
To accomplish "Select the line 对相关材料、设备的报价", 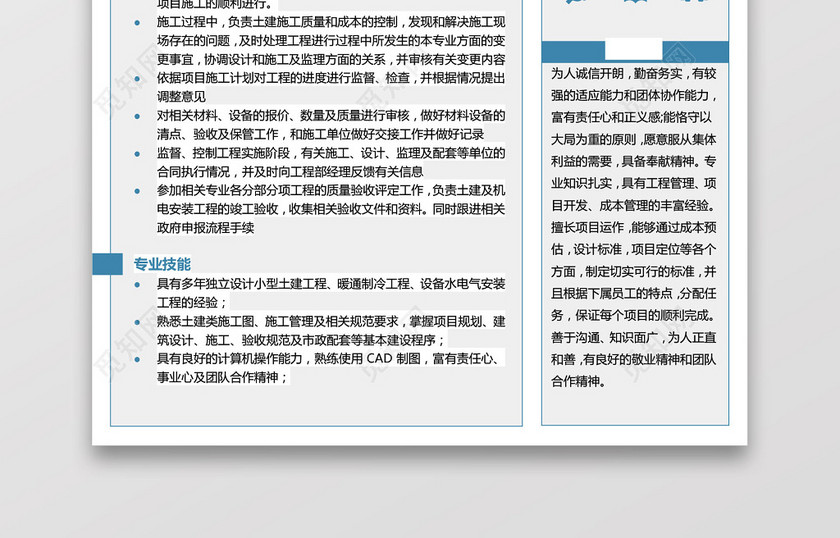I will click(x=331, y=116).
